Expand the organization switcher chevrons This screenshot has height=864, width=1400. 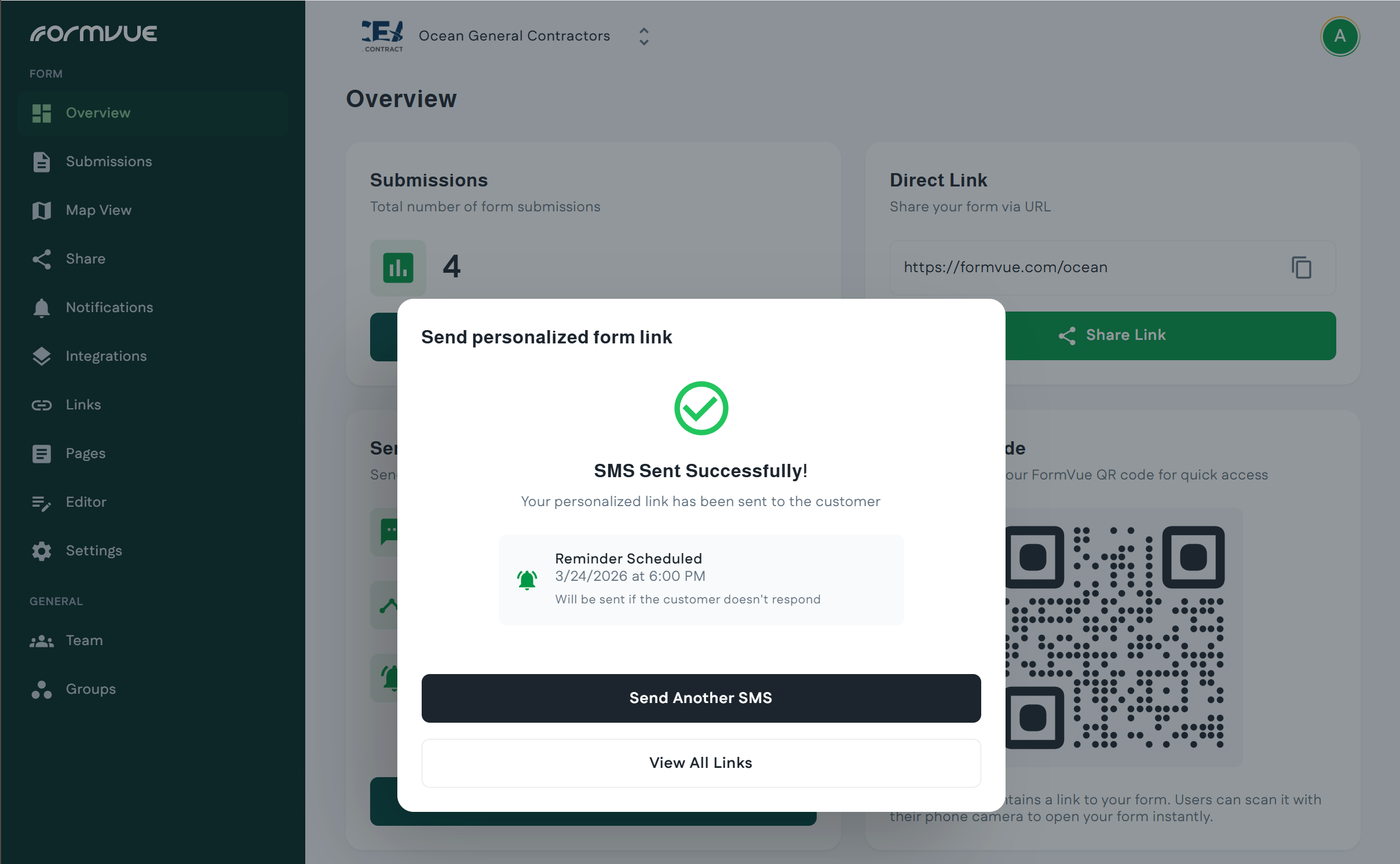click(x=644, y=36)
